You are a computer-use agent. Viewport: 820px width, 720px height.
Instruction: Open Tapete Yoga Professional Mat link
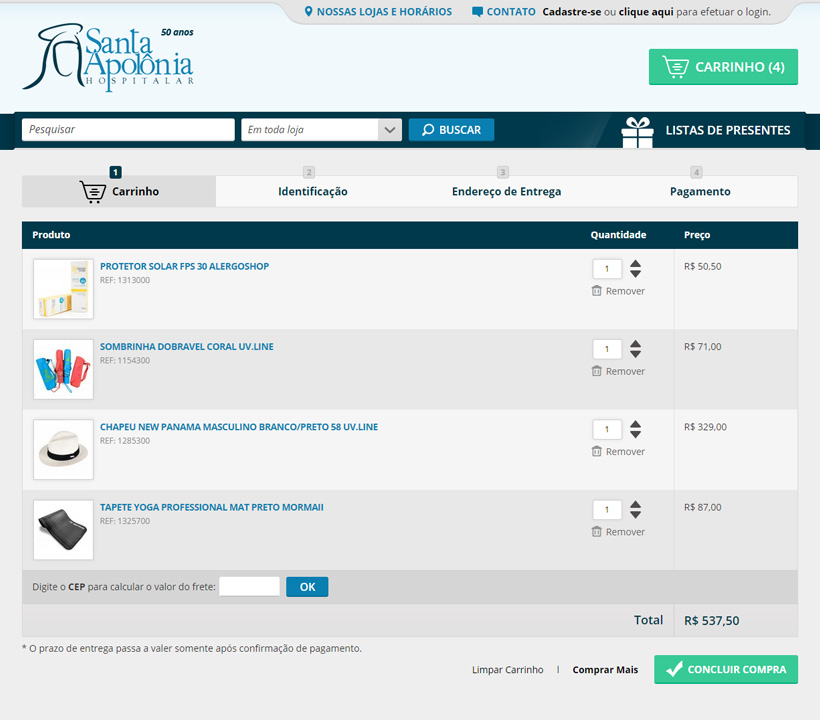[x=212, y=507]
